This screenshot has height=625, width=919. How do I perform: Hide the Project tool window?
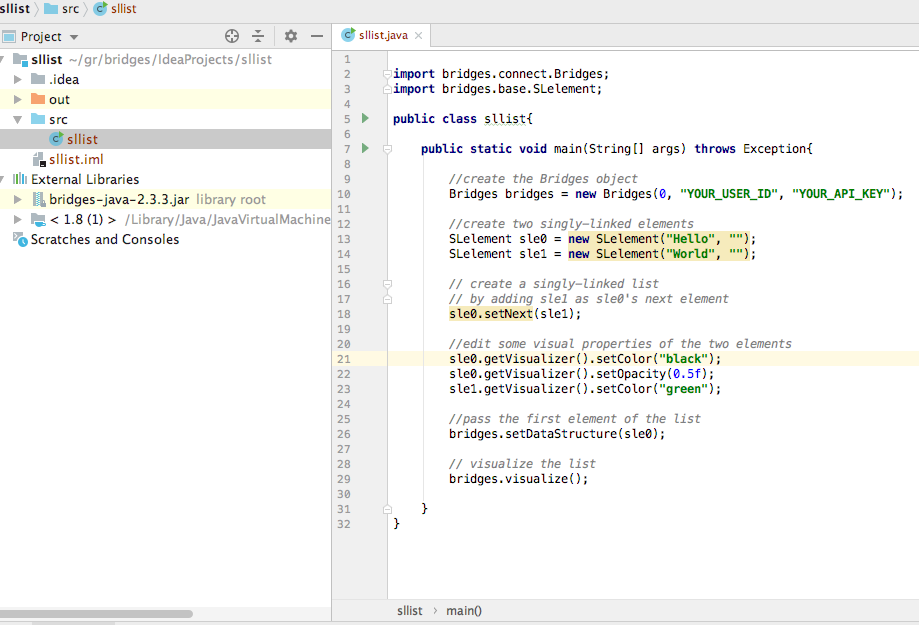317,36
